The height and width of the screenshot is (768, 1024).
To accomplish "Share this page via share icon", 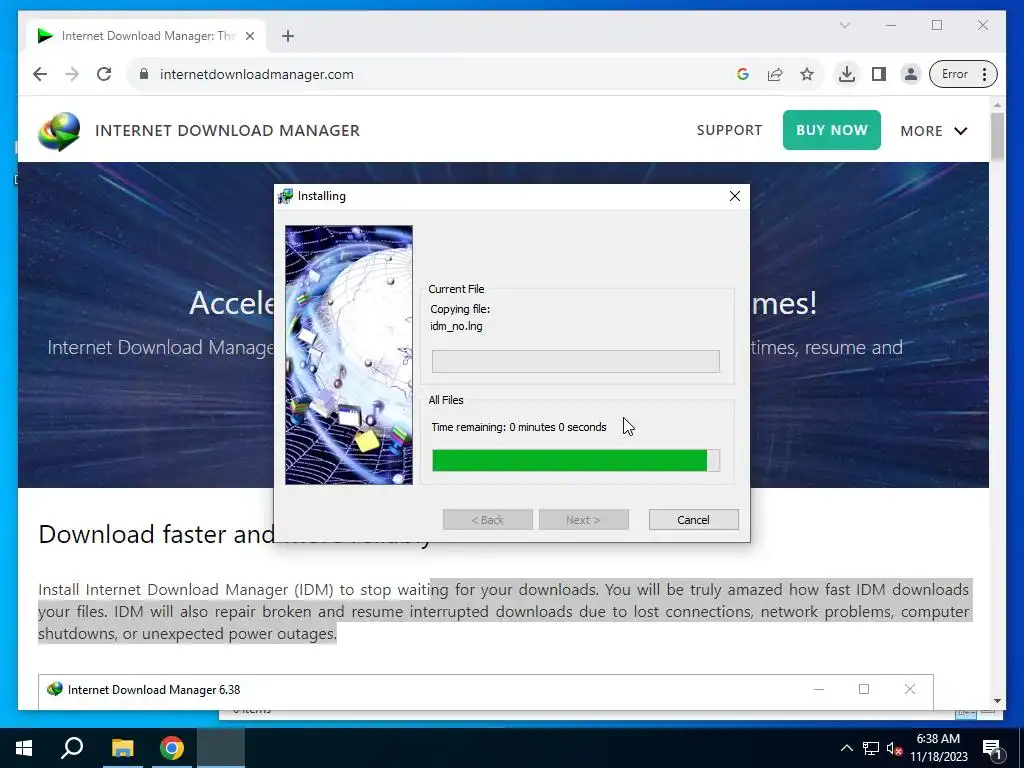I will click(775, 74).
